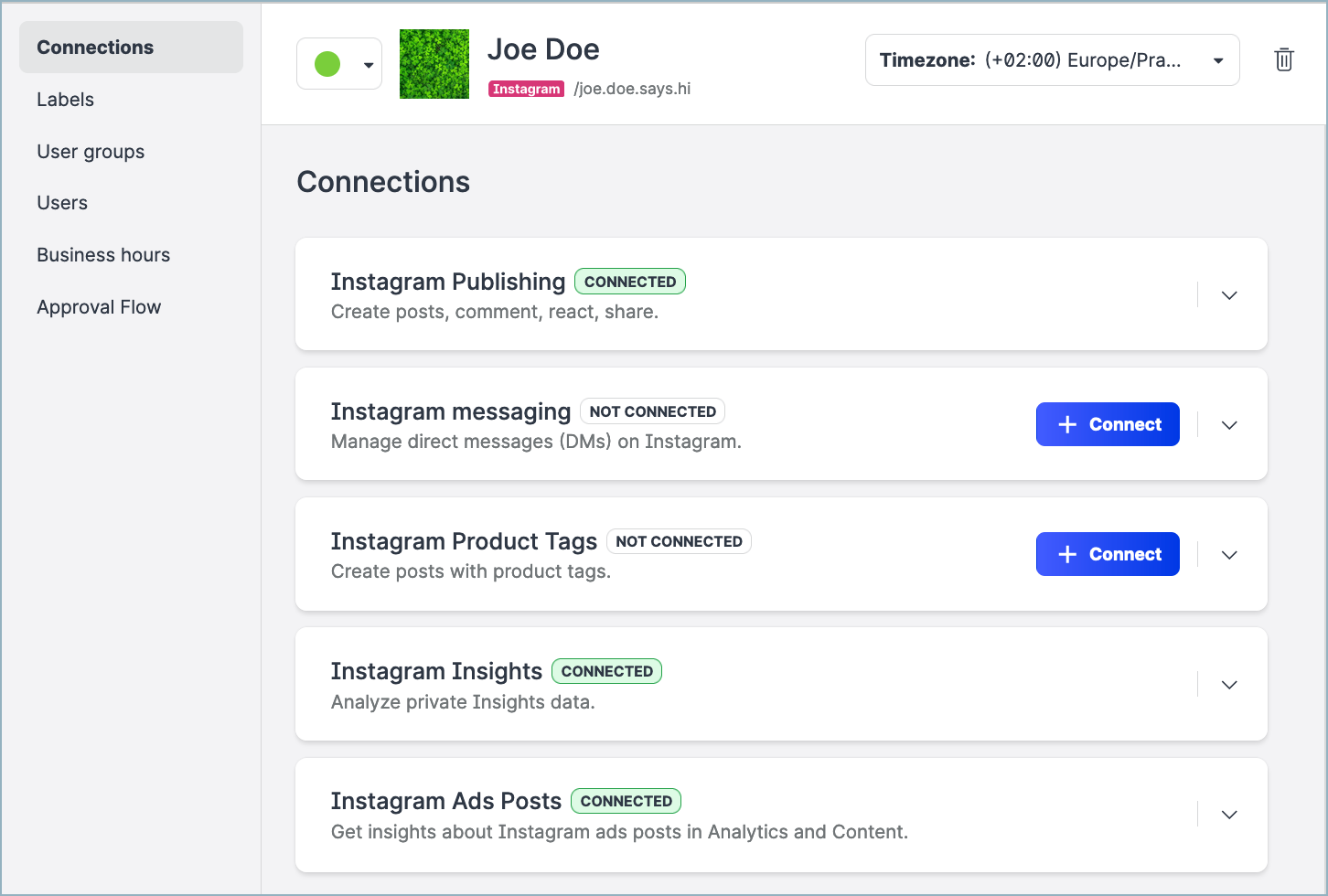The height and width of the screenshot is (896, 1328).
Task: Expand the Instagram Ads Posts connection details
Action: pyautogui.click(x=1229, y=814)
